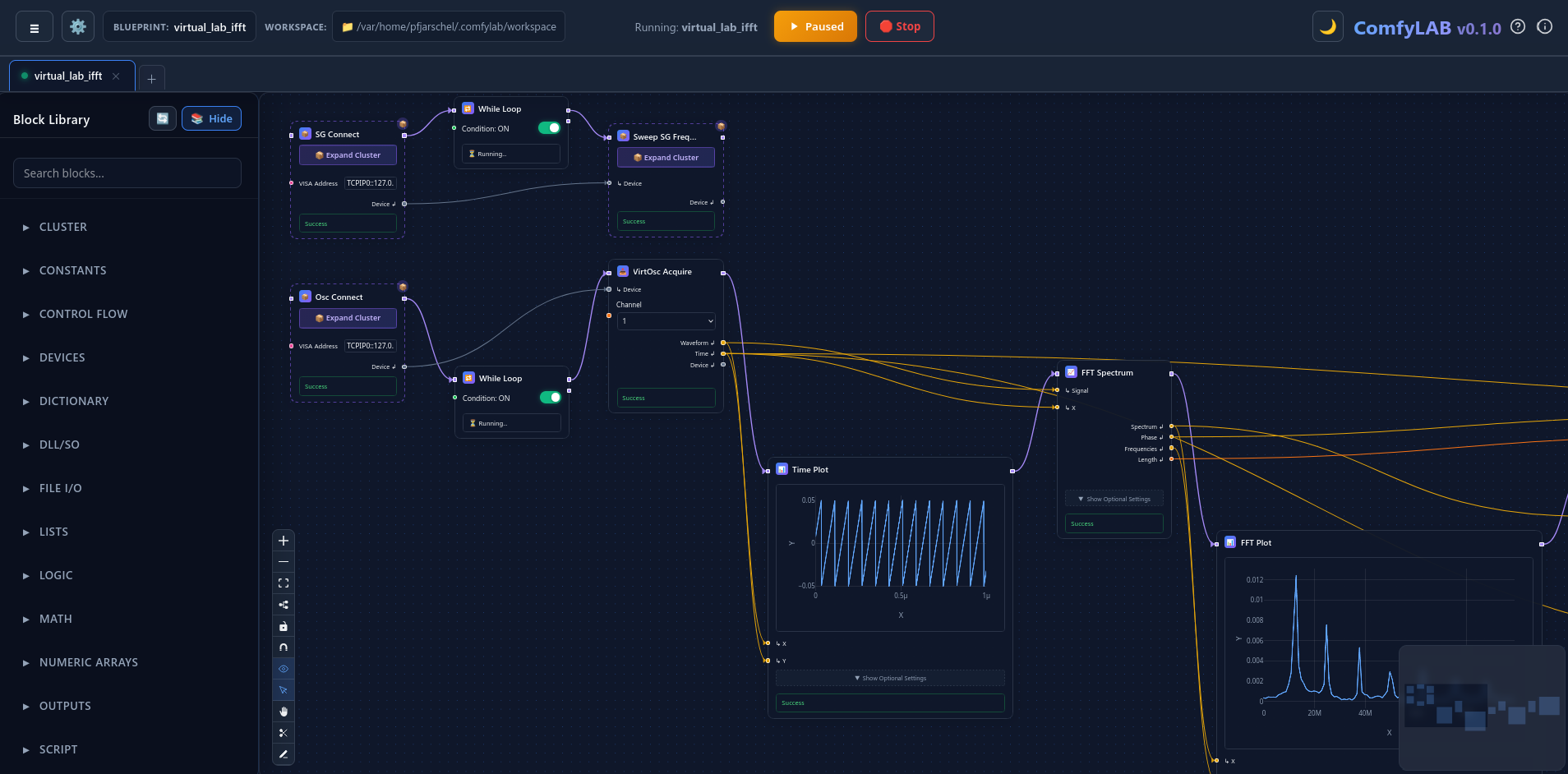Image resolution: width=1568 pixels, height=774 pixels.
Task: Expand Cluster on Sweep SG Freq node
Action: (x=666, y=158)
